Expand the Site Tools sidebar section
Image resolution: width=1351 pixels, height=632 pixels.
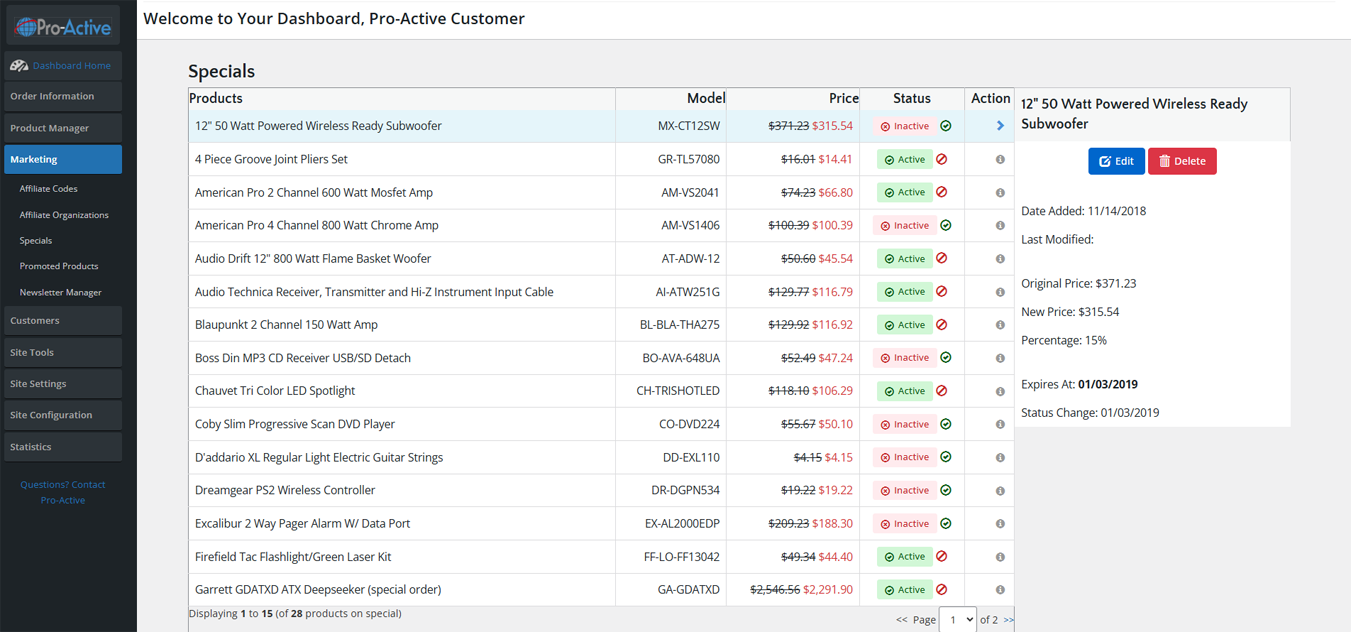coord(63,353)
